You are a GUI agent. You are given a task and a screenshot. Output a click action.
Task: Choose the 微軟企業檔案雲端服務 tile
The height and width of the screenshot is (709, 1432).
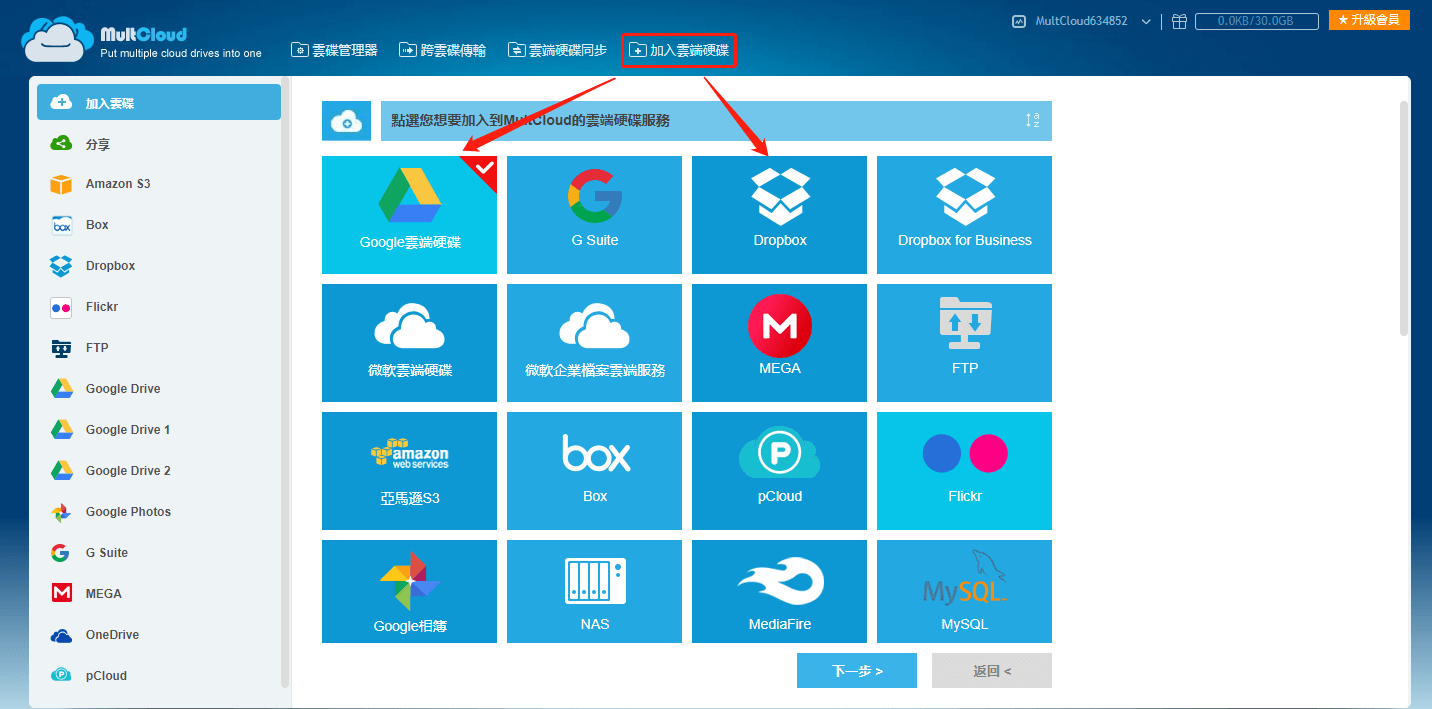(x=594, y=343)
